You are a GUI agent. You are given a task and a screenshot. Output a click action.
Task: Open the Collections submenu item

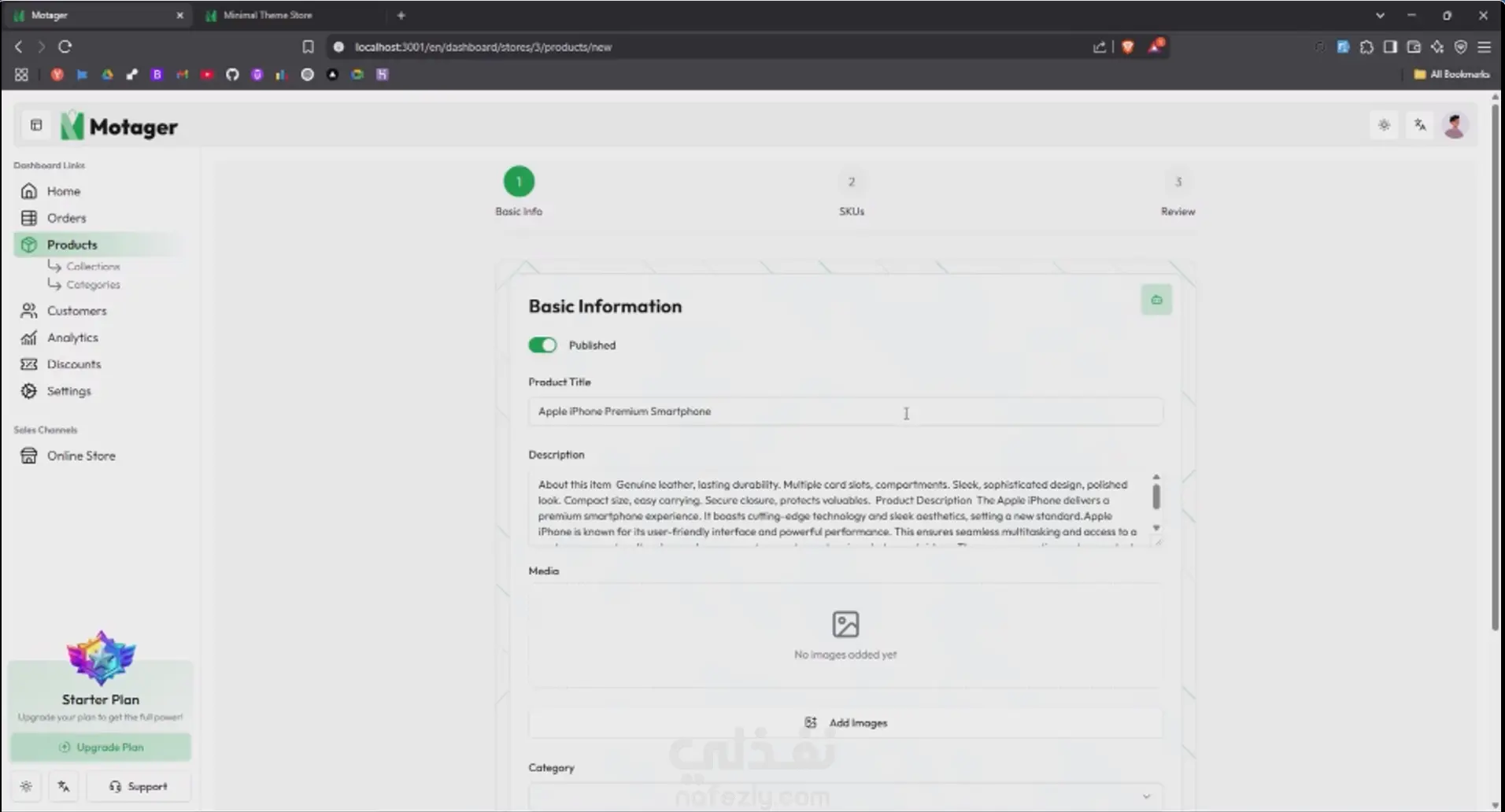pyautogui.click(x=93, y=267)
